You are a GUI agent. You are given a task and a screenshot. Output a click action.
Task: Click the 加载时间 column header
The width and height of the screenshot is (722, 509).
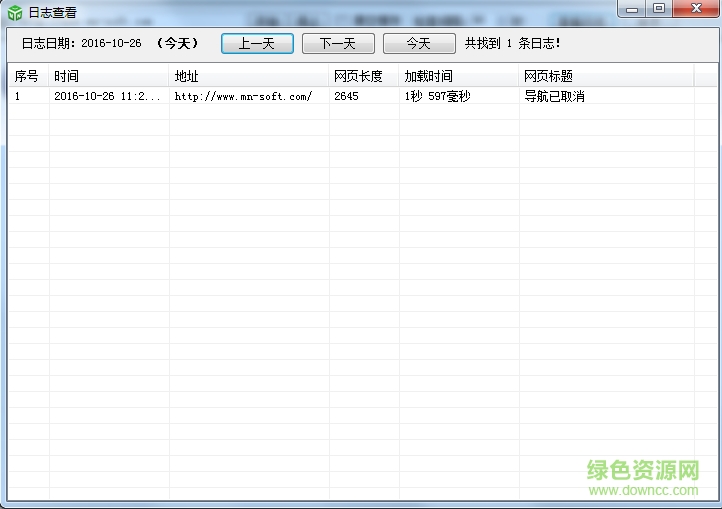(x=459, y=76)
